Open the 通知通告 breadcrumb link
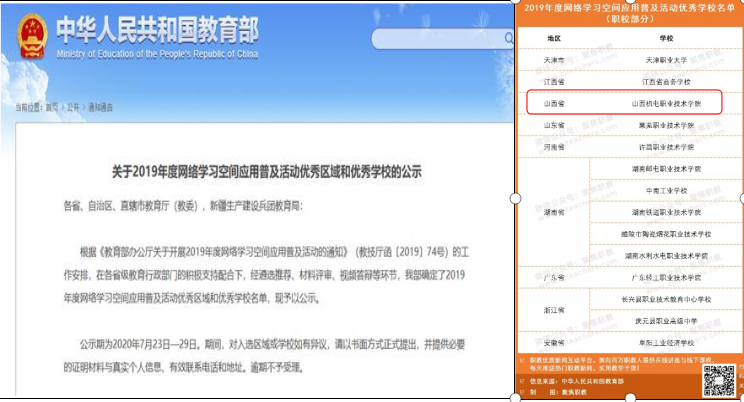This screenshot has width=744, height=402. point(101,108)
